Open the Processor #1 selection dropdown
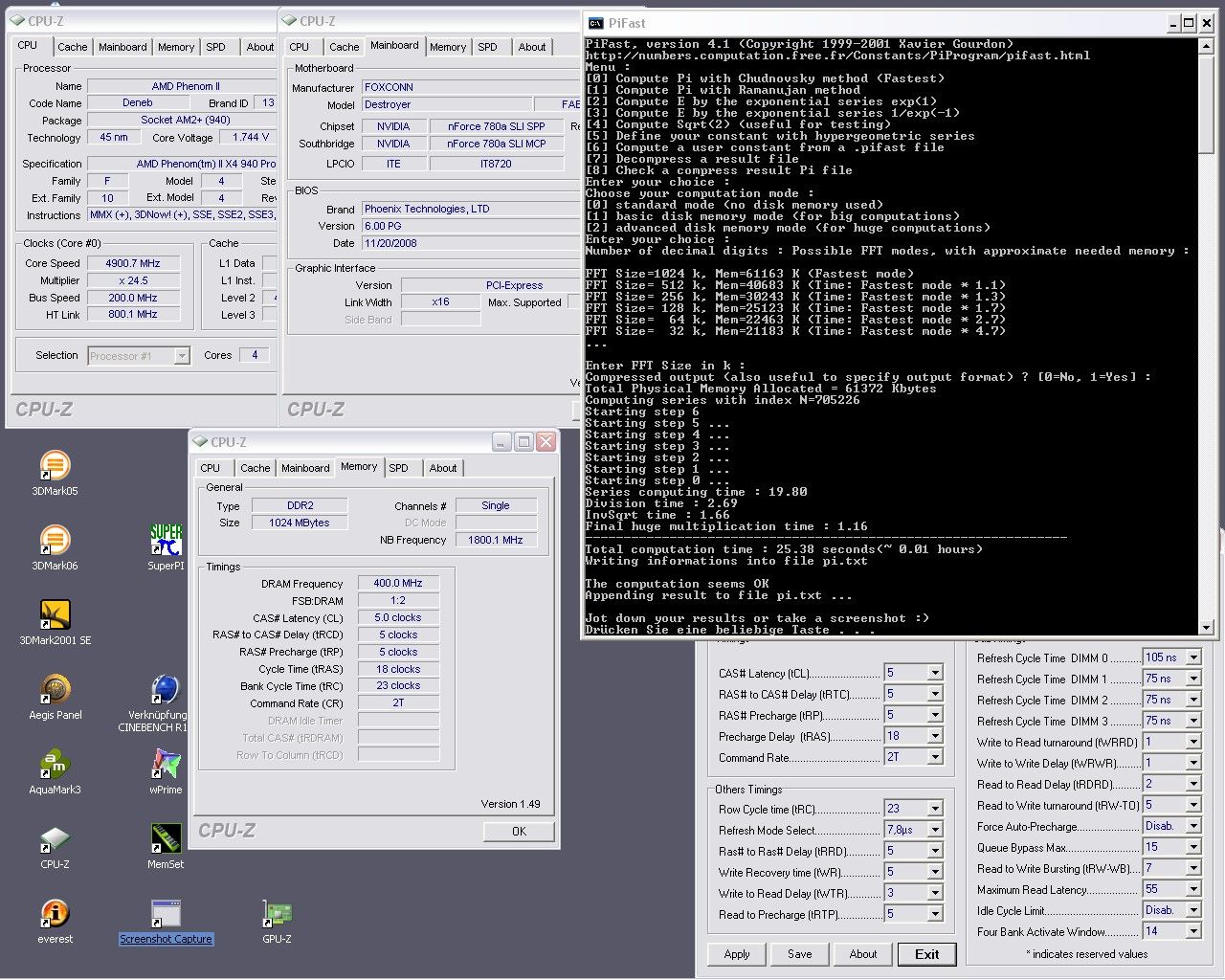Image resolution: width=1225 pixels, height=980 pixels. click(x=182, y=356)
